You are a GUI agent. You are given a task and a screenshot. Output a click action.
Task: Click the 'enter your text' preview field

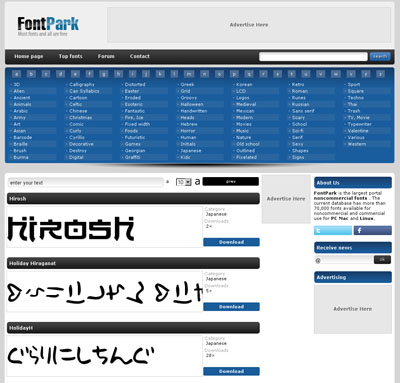[86, 182]
